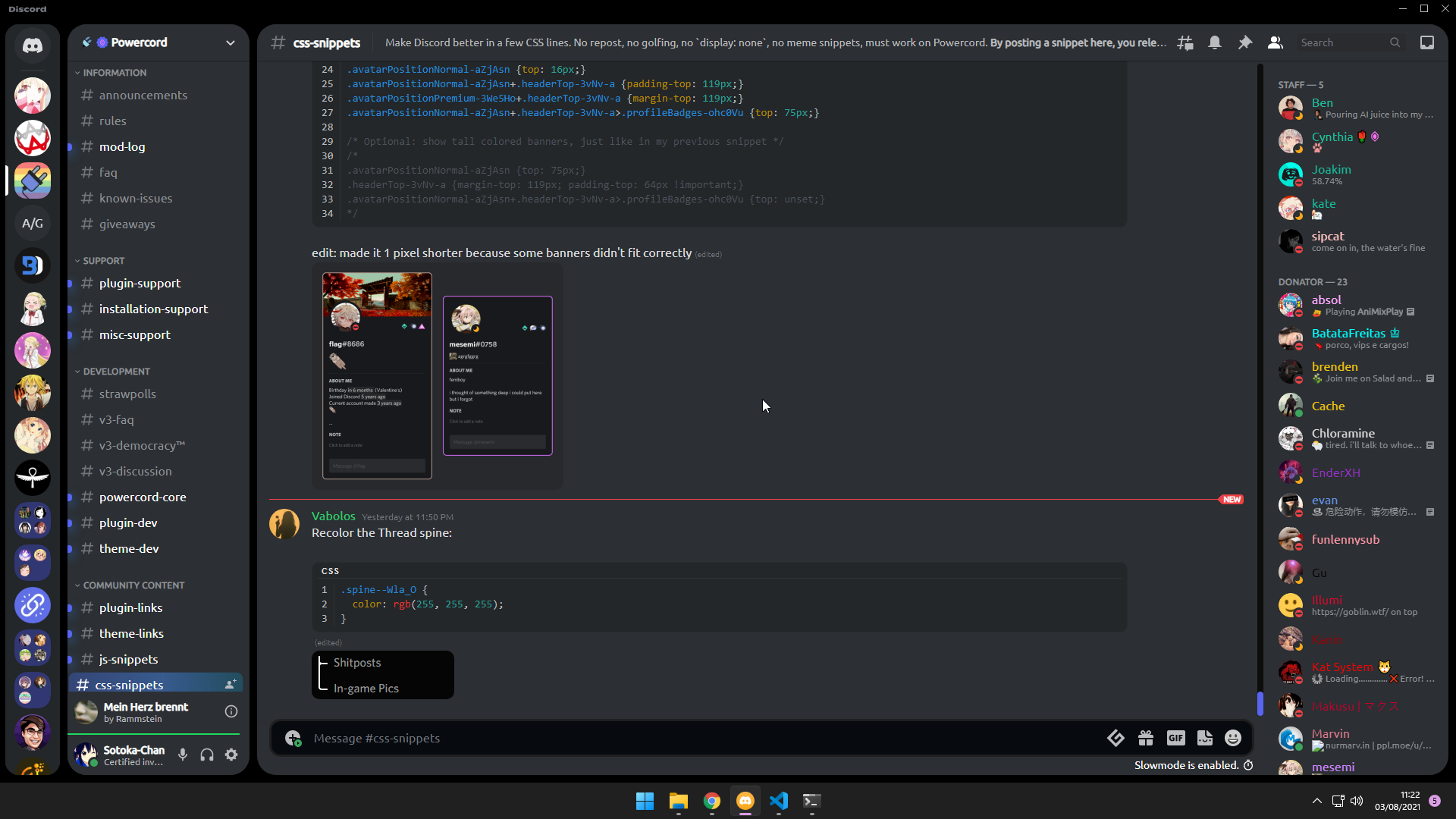Open Ben's profile in member list
1456x819 pixels.
1357,108
